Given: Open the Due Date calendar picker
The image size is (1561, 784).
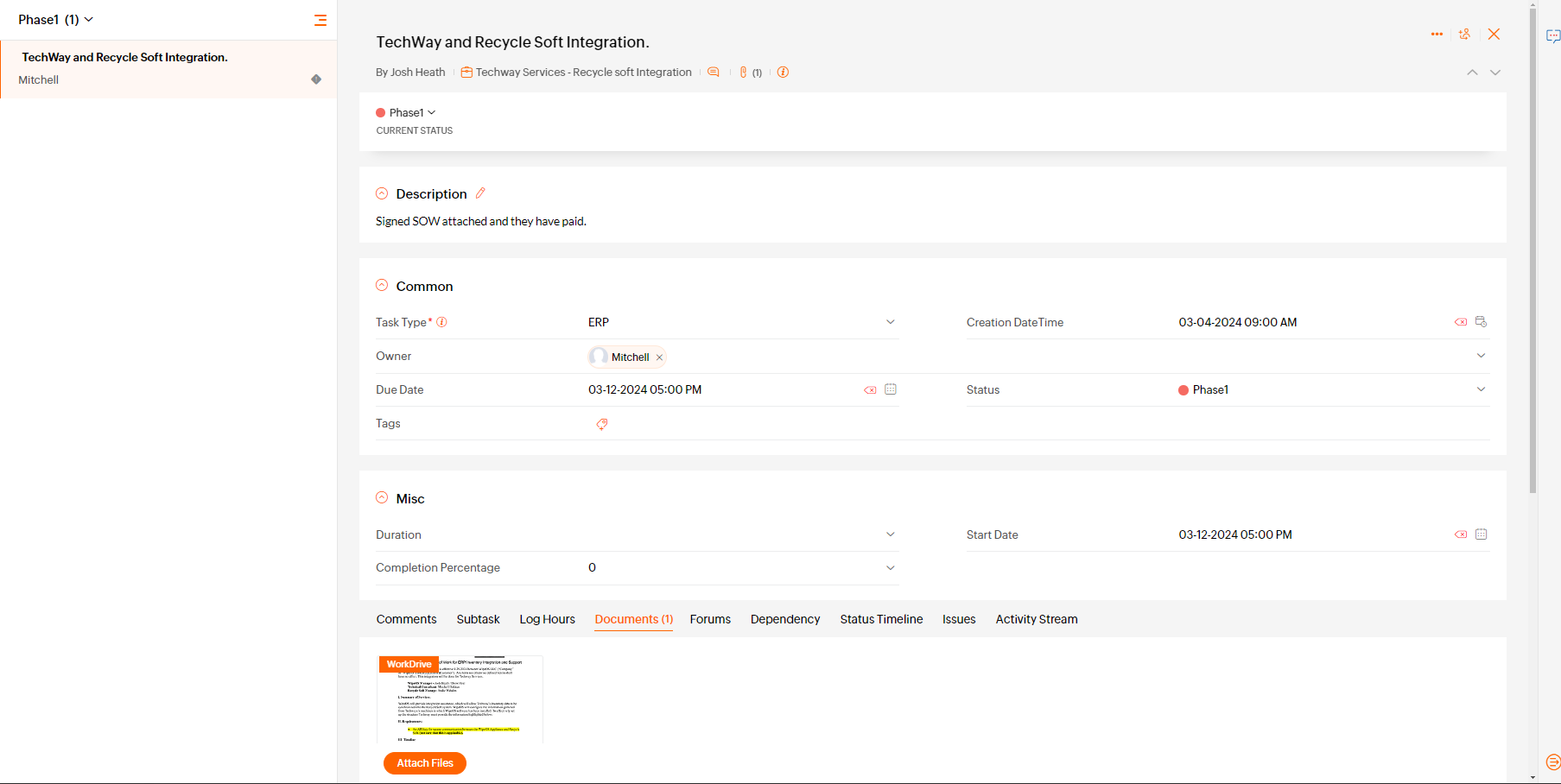Looking at the screenshot, I should (891, 389).
